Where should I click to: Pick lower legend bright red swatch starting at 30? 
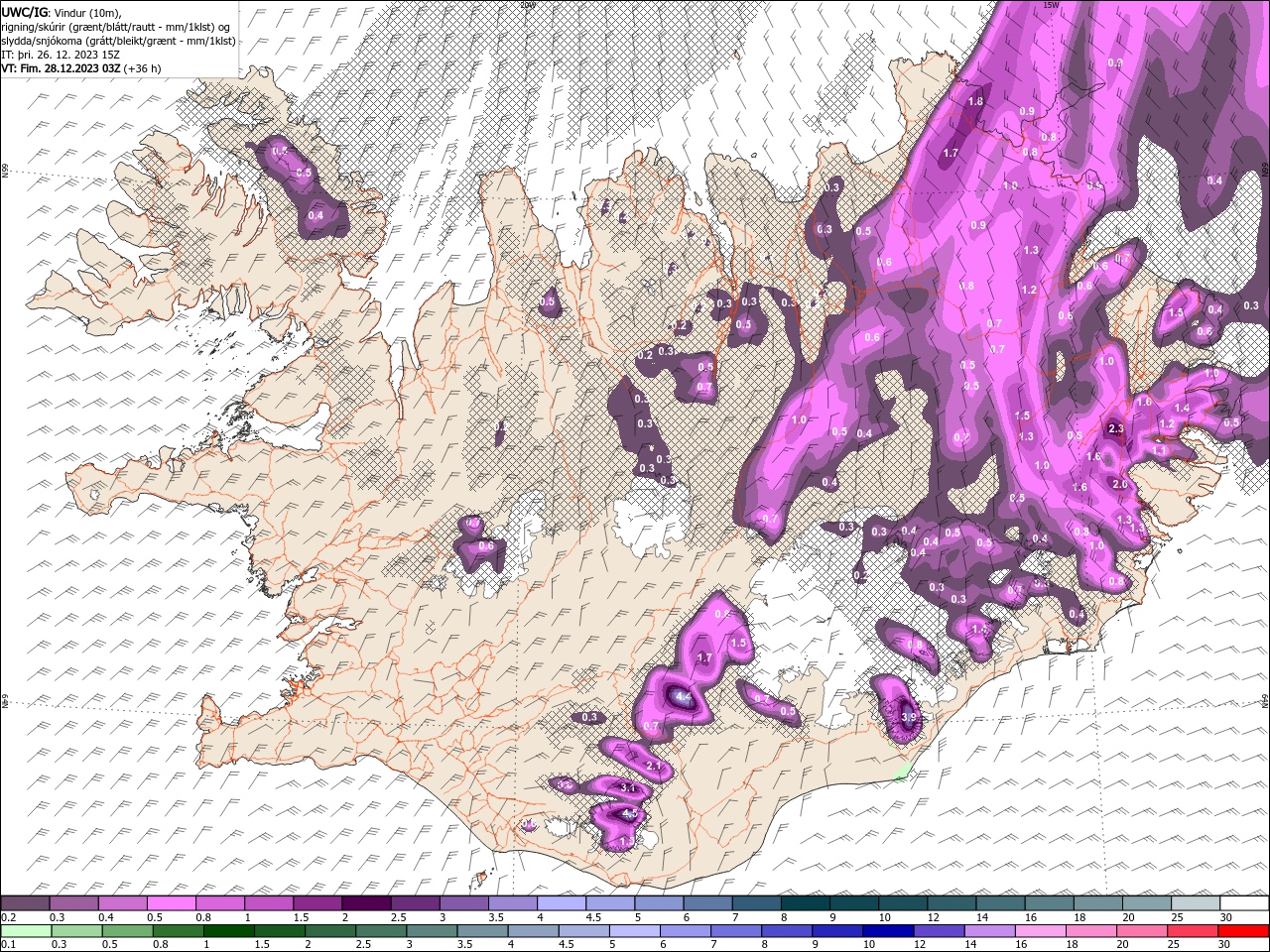pyautogui.click(x=1242, y=931)
